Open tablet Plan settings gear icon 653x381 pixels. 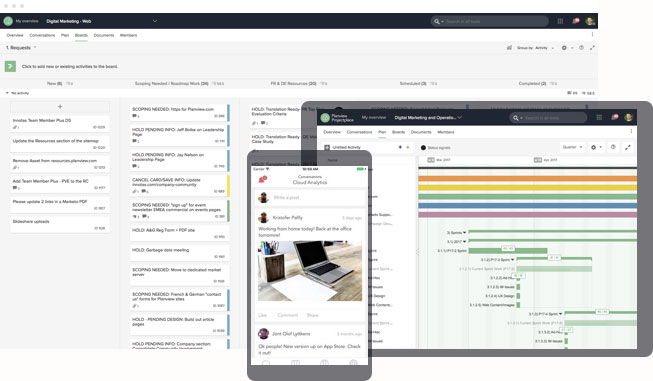click(x=593, y=147)
